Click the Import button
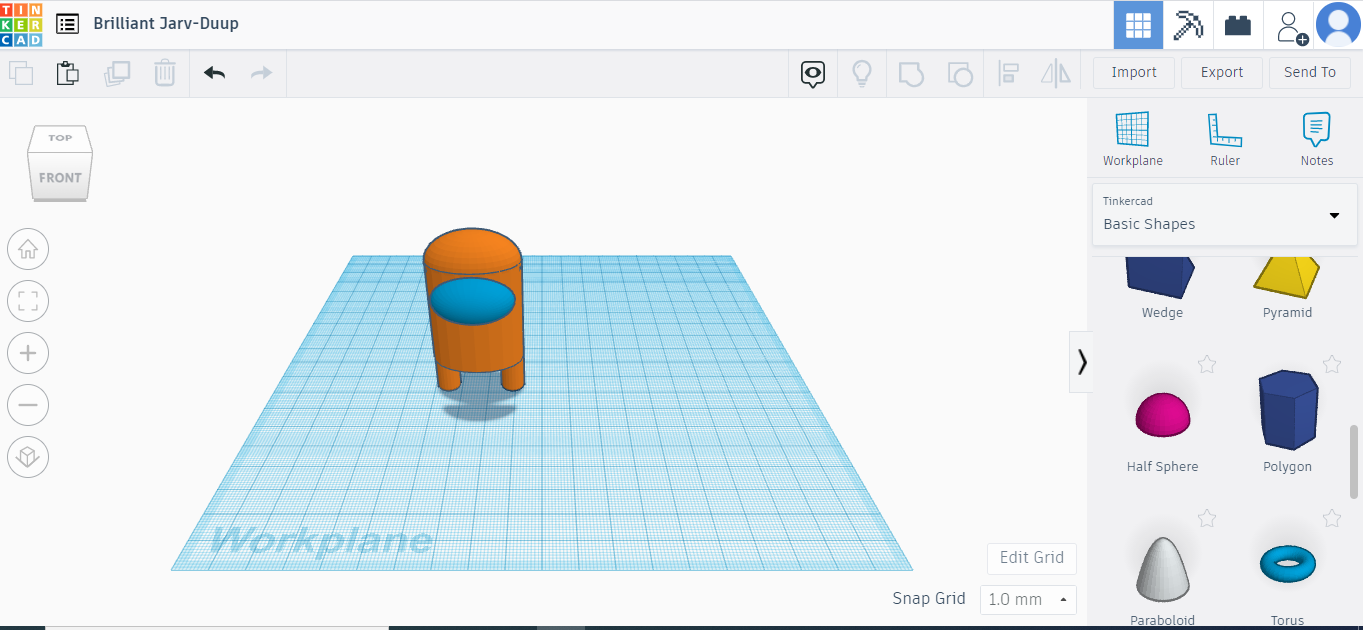Image resolution: width=1363 pixels, height=630 pixels. pyautogui.click(x=1134, y=72)
